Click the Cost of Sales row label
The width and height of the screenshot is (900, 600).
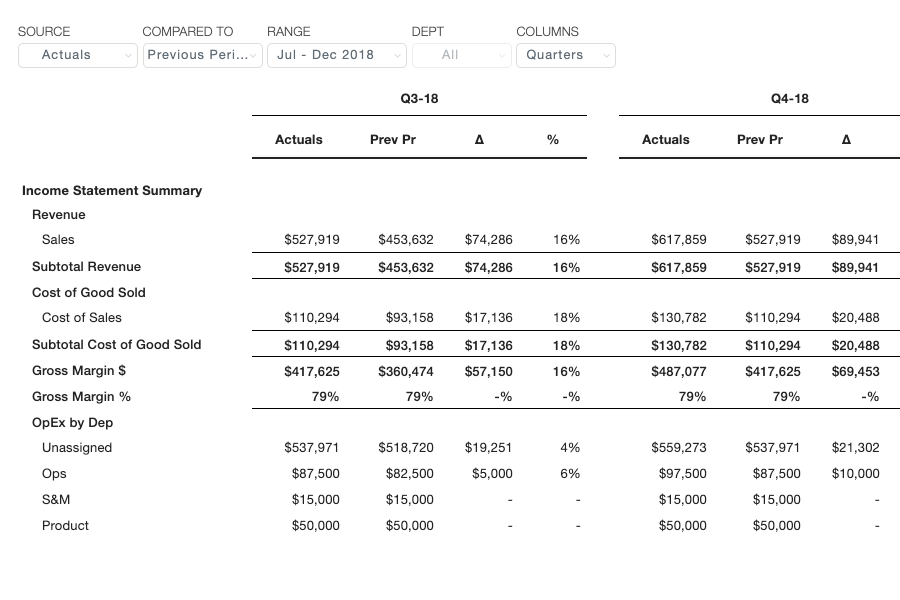point(82,318)
